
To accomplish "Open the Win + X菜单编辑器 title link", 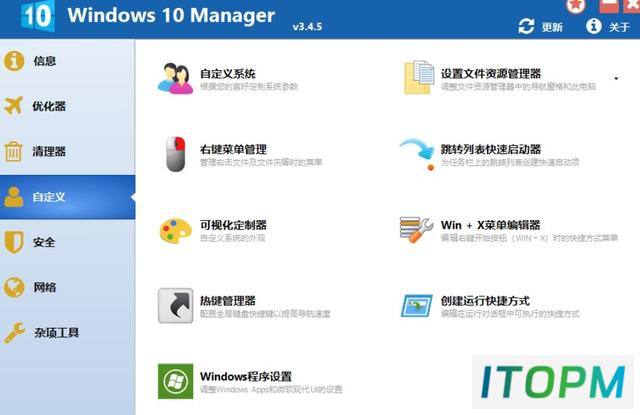I will (x=491, y=225).
